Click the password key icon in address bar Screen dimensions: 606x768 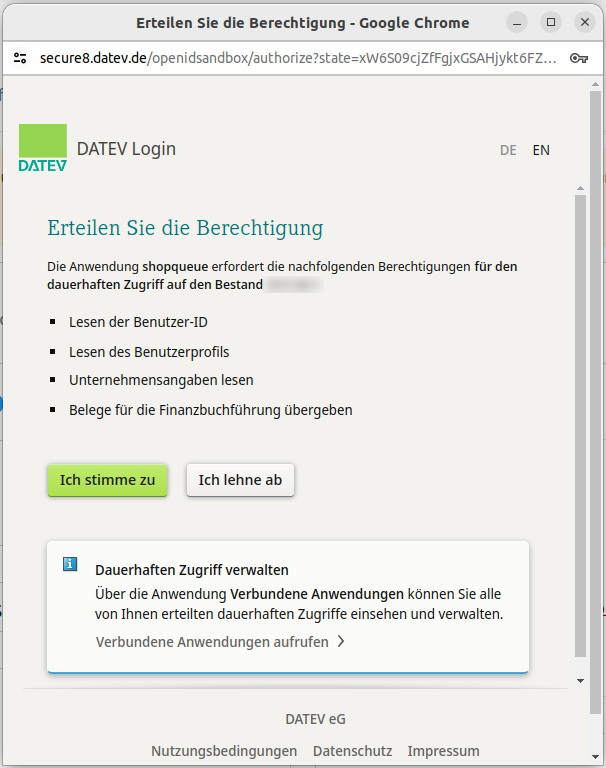click(x=579, y=58)
